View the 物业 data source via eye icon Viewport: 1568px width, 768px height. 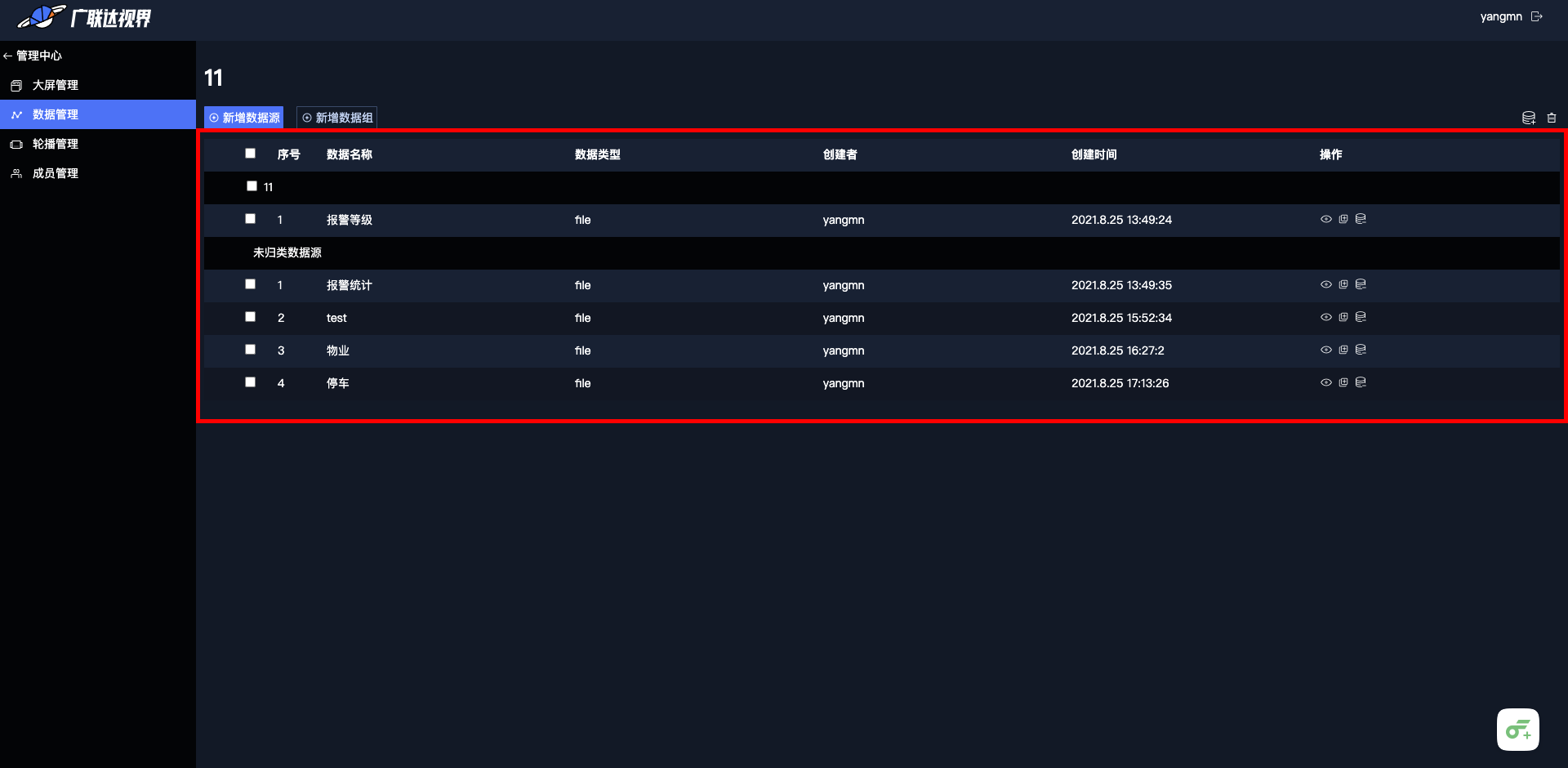pos(1326,350)
